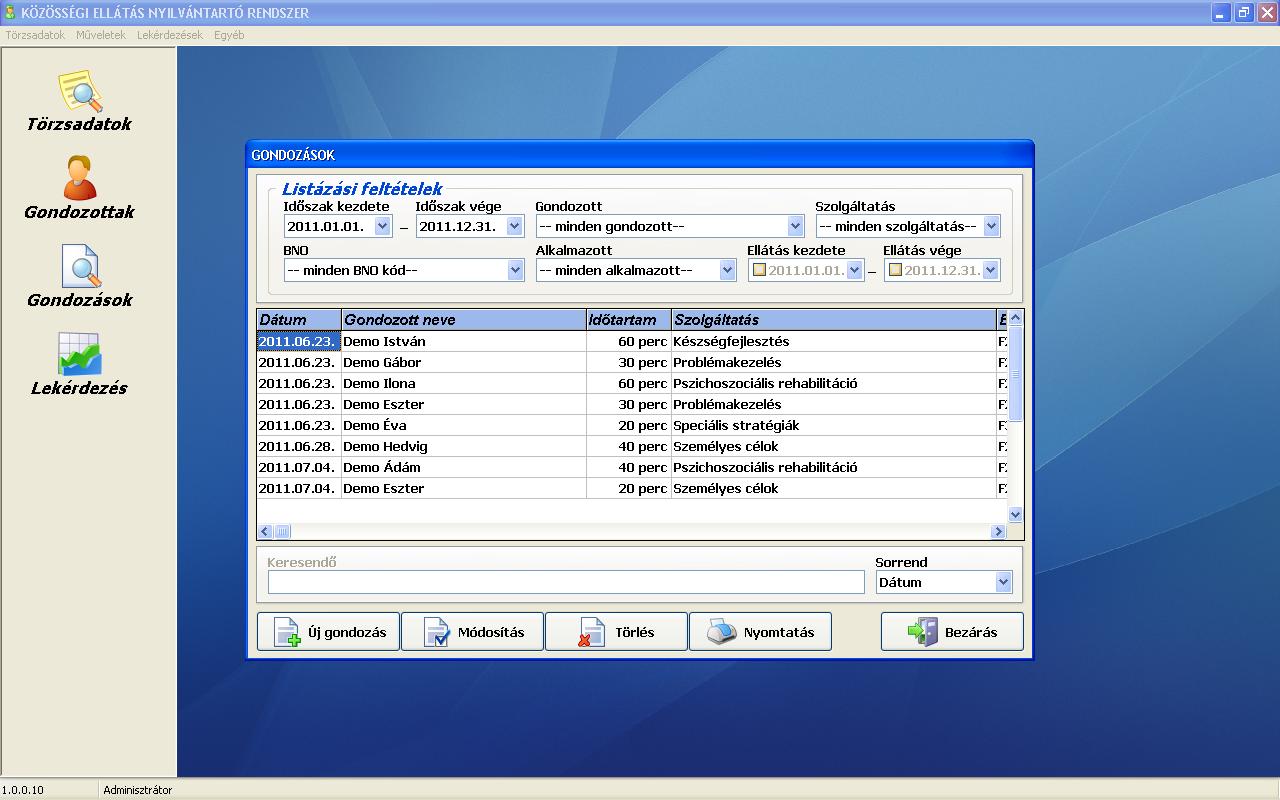
Task: Open the Sorrend sort order dropdown
Action: pos(1003,582)
